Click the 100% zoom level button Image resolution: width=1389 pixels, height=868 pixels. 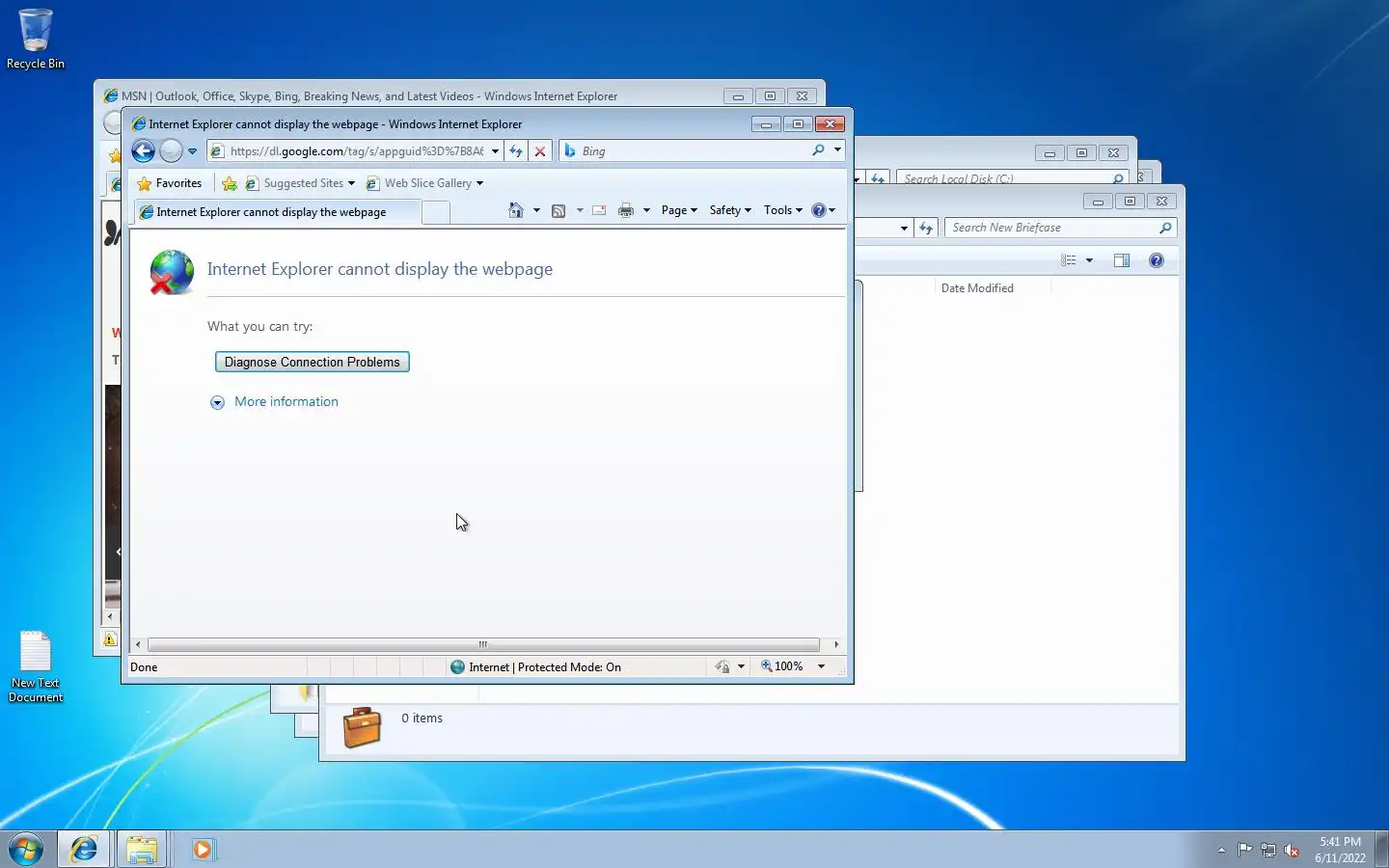click(782, 667)
